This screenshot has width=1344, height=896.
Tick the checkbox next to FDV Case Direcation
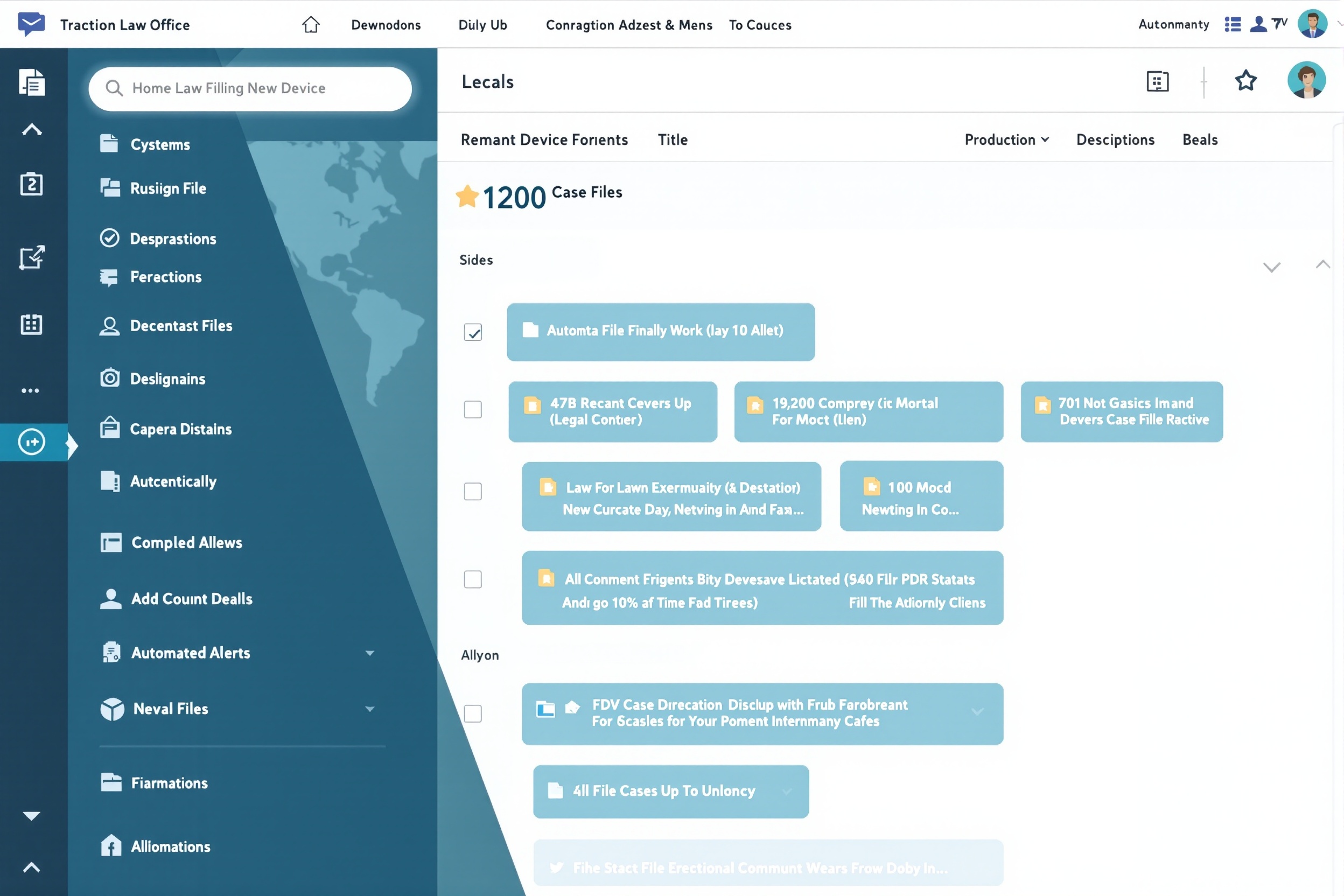473,713
